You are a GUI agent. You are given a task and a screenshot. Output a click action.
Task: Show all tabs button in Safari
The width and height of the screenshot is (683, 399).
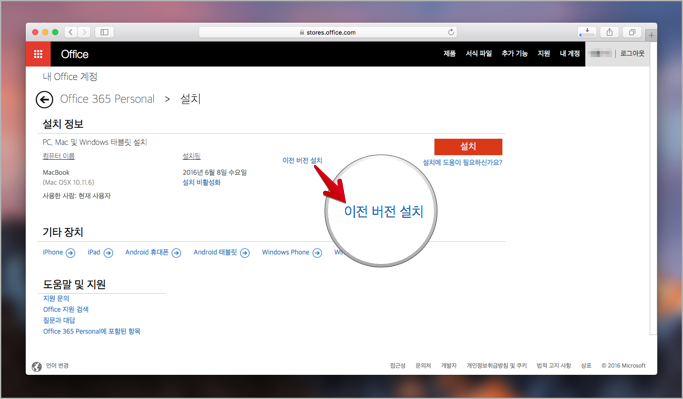pos(632,32)
